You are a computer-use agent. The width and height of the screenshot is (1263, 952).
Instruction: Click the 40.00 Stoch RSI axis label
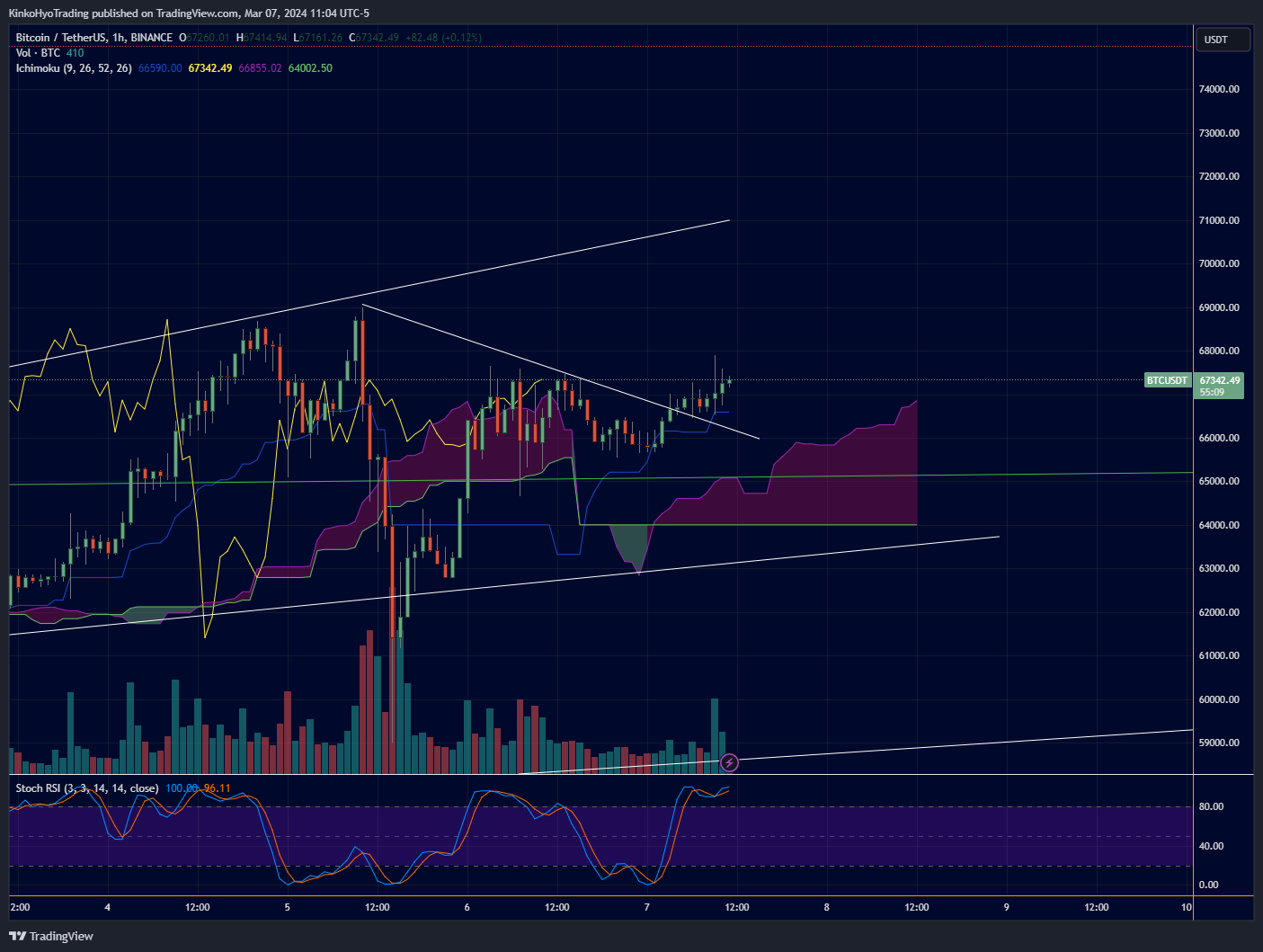[x=1209, y=846]
